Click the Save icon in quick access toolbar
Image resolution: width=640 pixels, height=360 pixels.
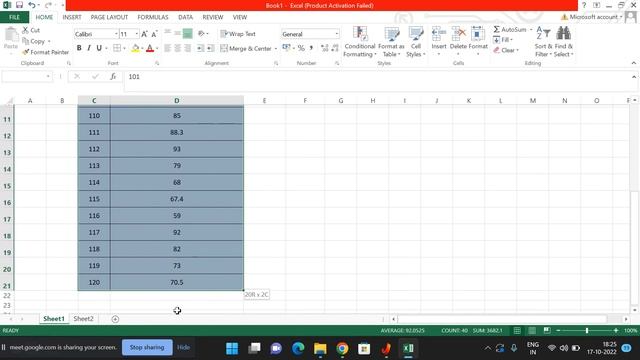[x=19, y=5]
